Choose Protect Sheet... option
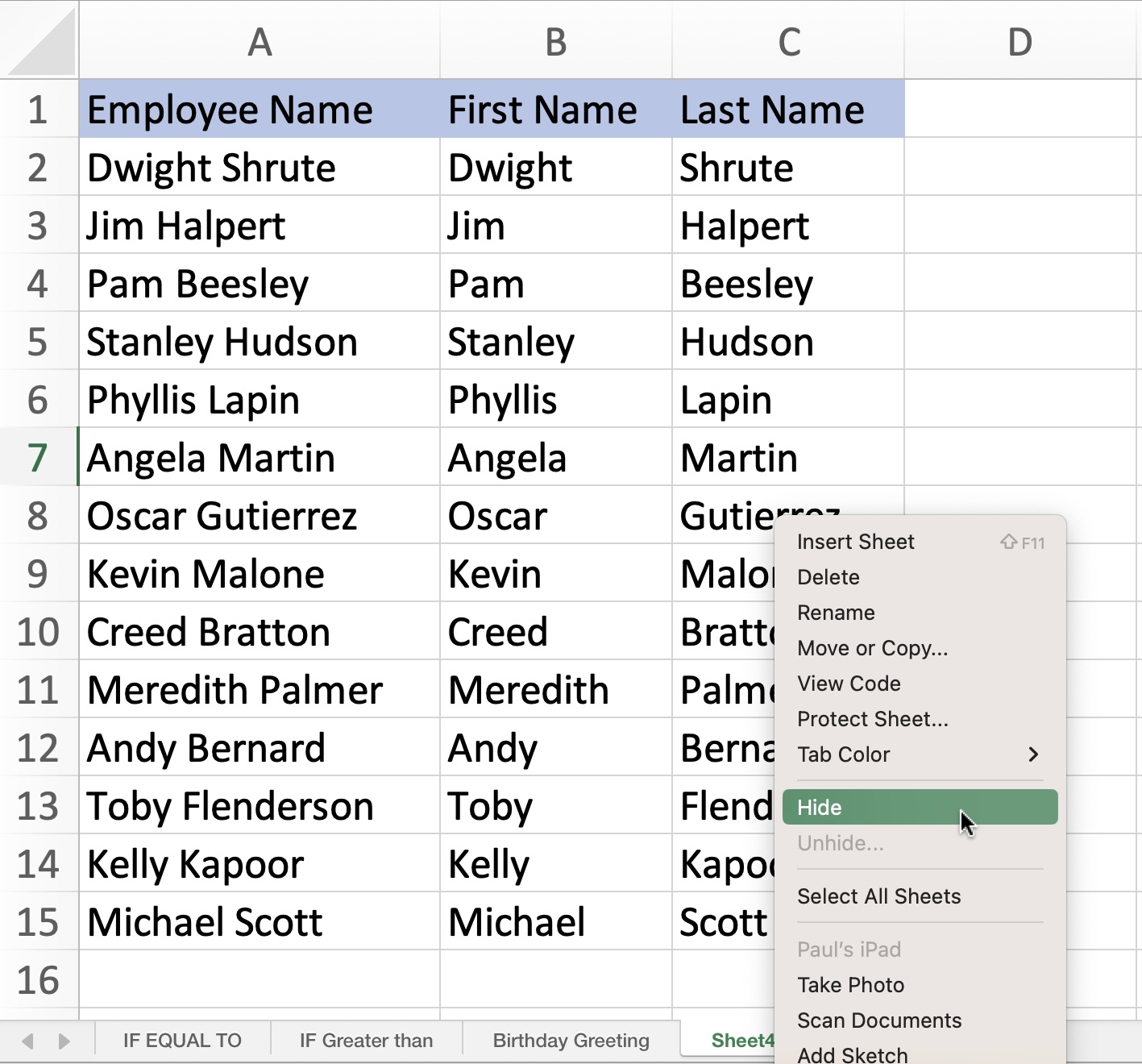Image resolution: width=1142 pixels, height=1064 pixels. coord(920,719)
